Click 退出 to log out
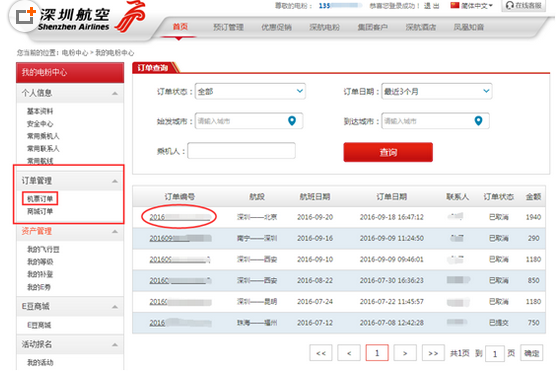Screen dimensions: 558x380 (x=431, y=6)
